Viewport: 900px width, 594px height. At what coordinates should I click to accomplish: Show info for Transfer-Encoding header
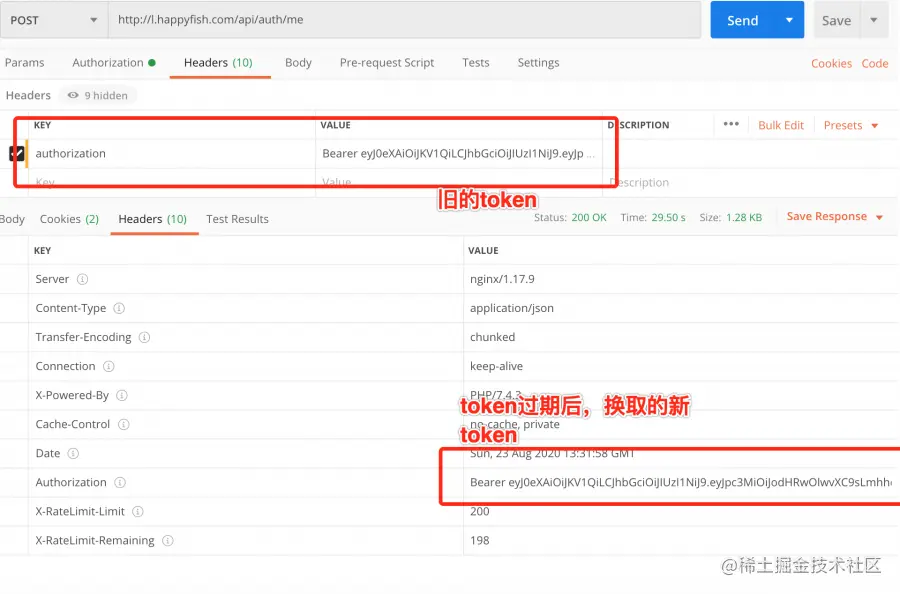tap(145, 337)
